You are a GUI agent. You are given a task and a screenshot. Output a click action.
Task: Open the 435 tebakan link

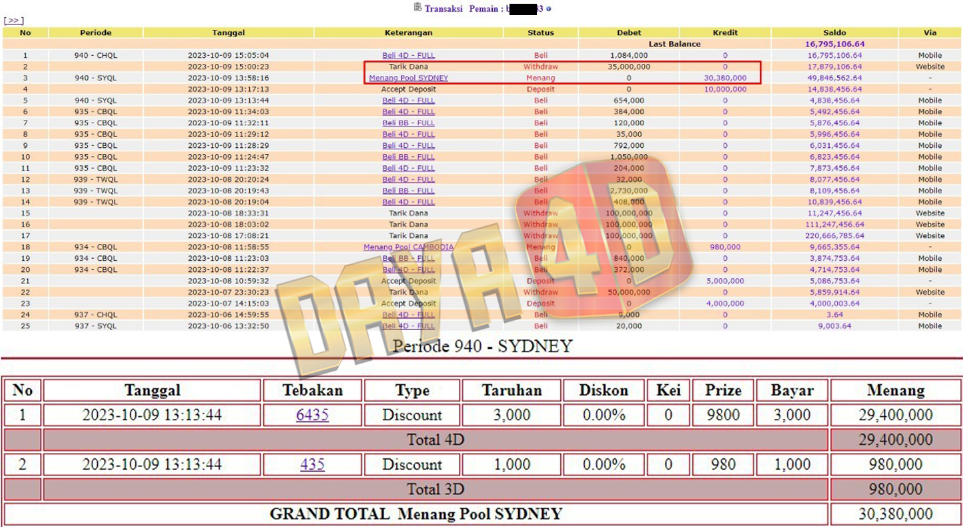tap(312, 465)
